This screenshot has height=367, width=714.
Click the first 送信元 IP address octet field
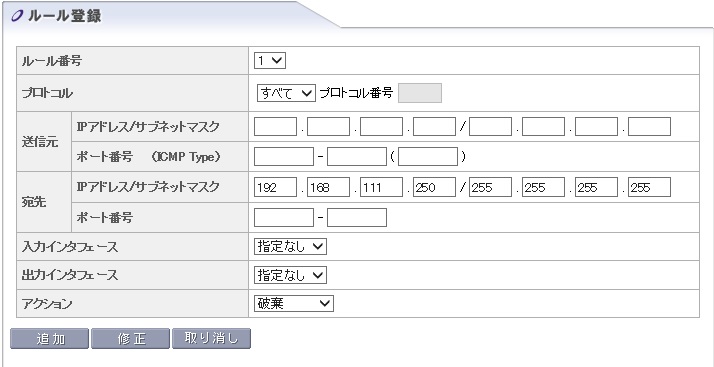(x=275, y=127)
